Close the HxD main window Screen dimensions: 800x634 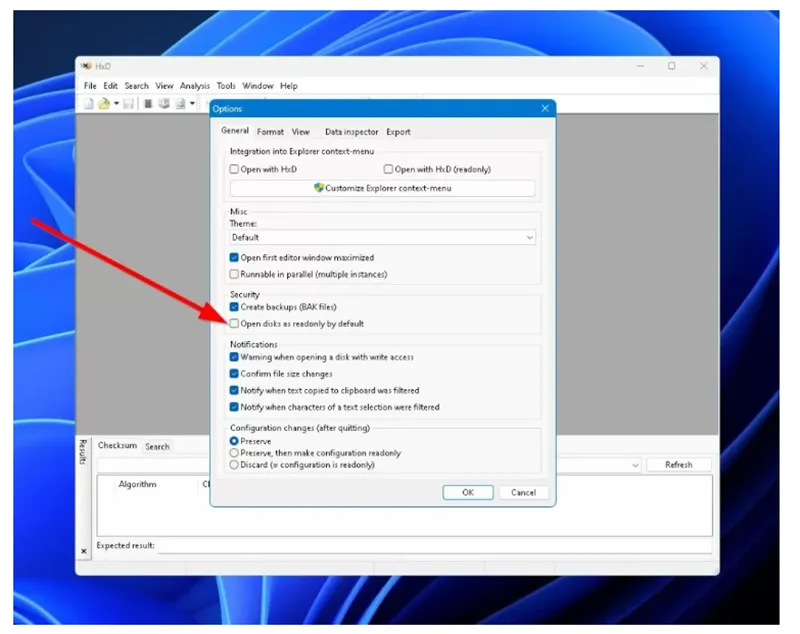(704, 66)
